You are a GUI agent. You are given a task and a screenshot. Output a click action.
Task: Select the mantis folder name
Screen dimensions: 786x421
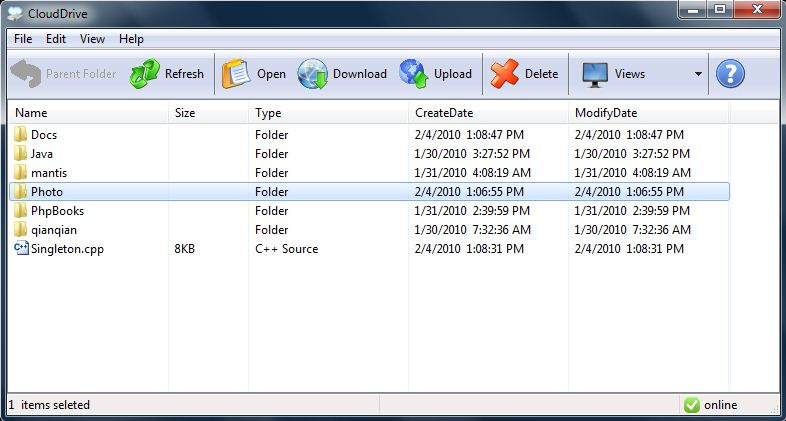point(49,173)
